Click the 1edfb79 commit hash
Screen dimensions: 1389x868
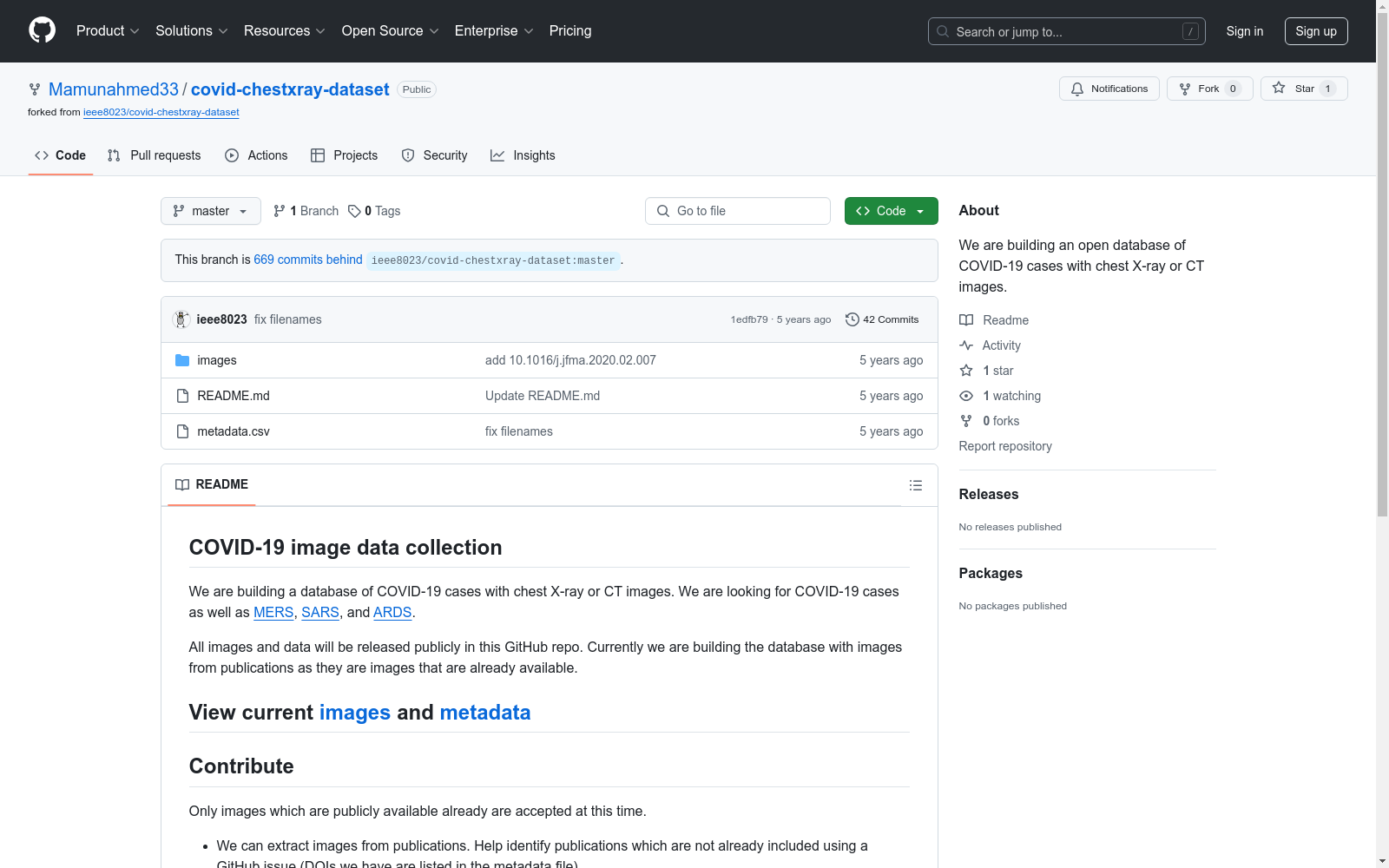click(749, 319)
